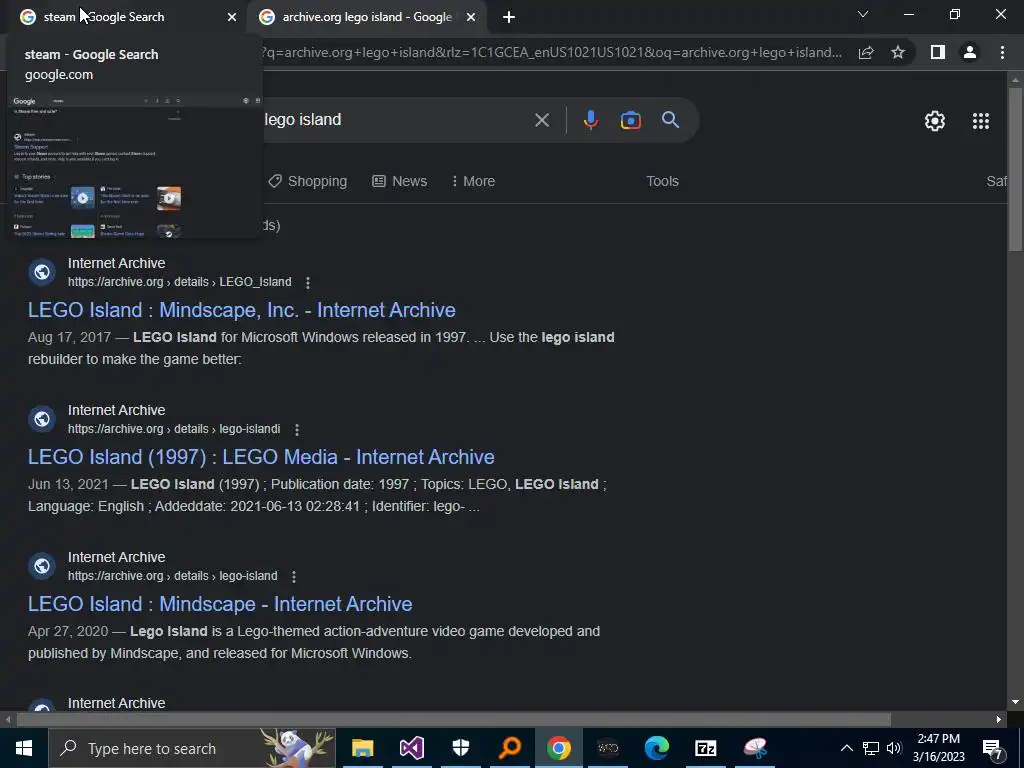1024x768 pixels.
Task: Bookmark this page with the star icon
Action: [x=898, y=52]
